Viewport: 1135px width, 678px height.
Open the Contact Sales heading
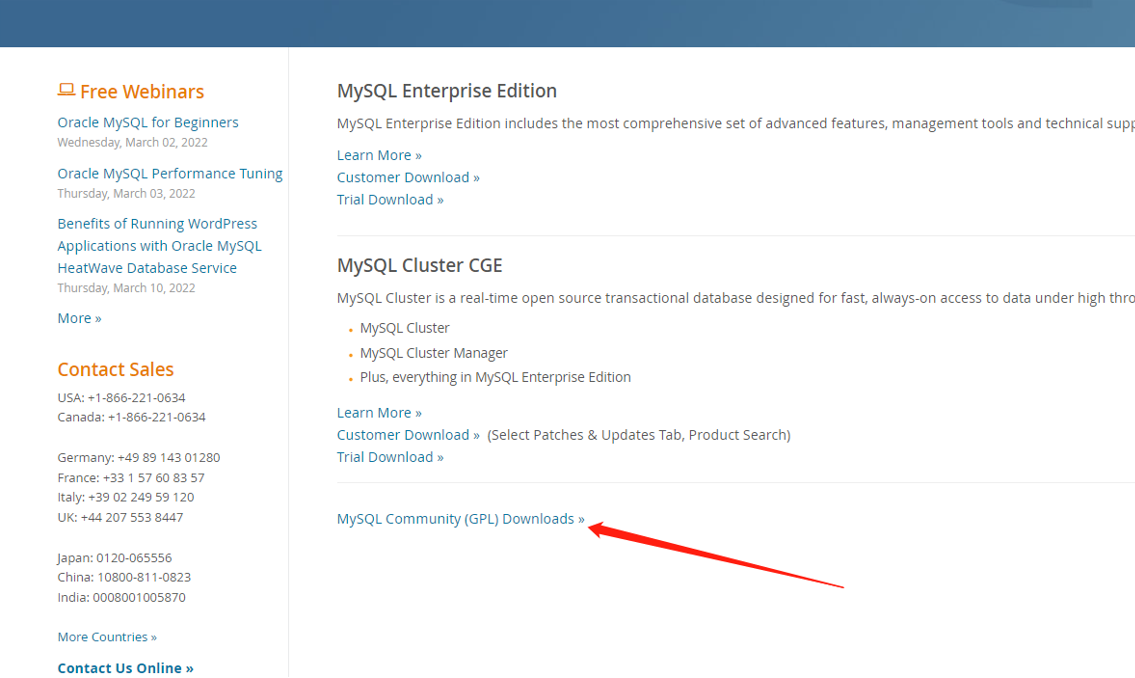point(116,370)
